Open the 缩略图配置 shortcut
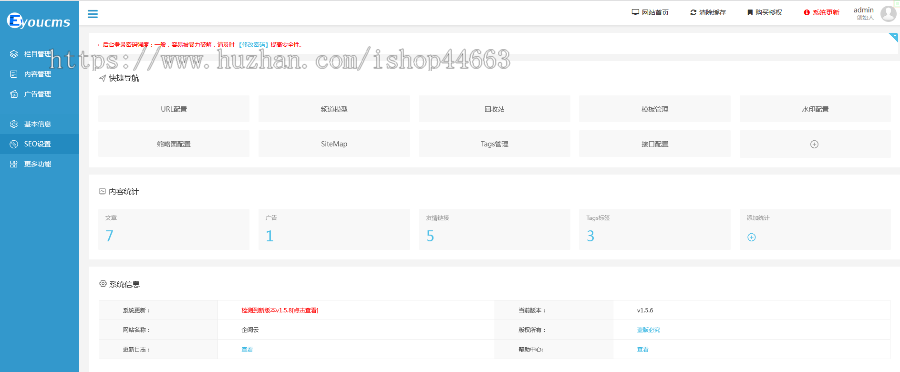 tap(174, 144)
